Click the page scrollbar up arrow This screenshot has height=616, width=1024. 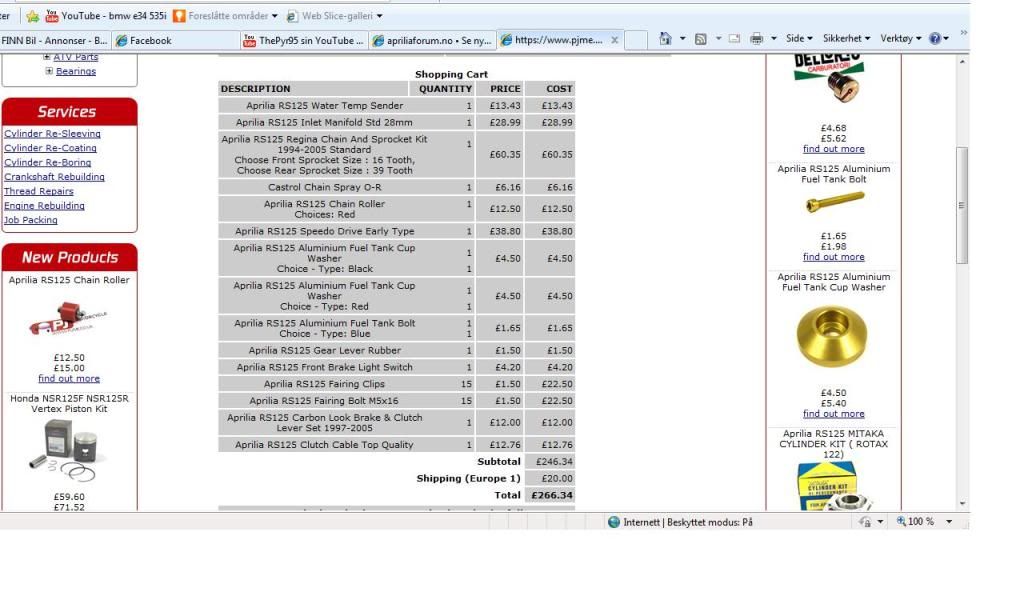click(x=961, y=61)
